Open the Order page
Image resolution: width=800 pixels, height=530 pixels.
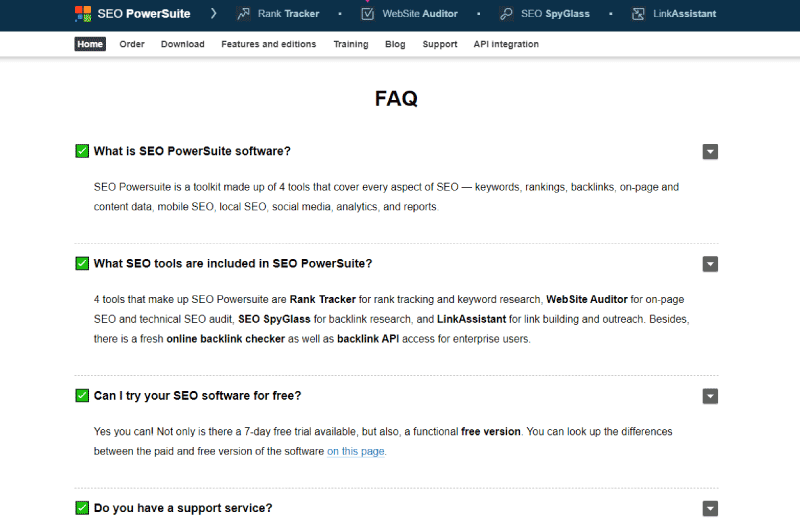click(132, 44)
